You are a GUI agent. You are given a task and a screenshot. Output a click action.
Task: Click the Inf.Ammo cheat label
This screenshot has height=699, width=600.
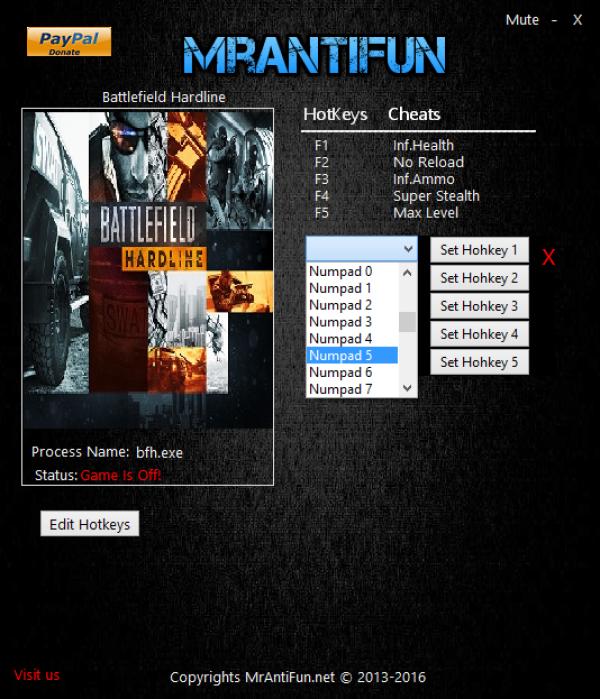[423, 179]
